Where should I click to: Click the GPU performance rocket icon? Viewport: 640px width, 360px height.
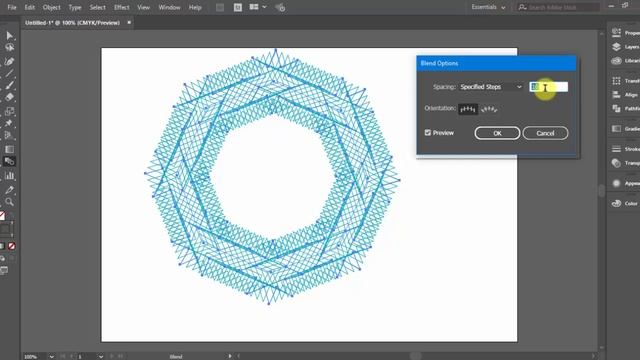point(280,7)
